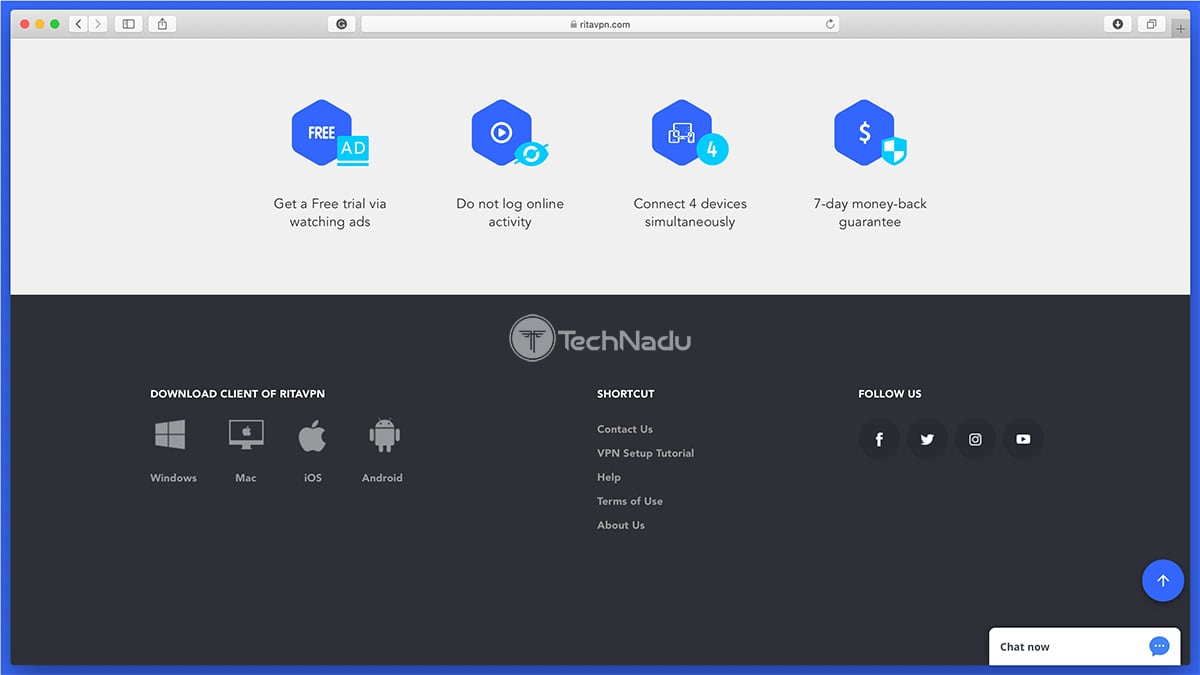1200x675 pixels.
Task: Click the Windows download label
Action: pyautogui.click(x=174, y=478)
